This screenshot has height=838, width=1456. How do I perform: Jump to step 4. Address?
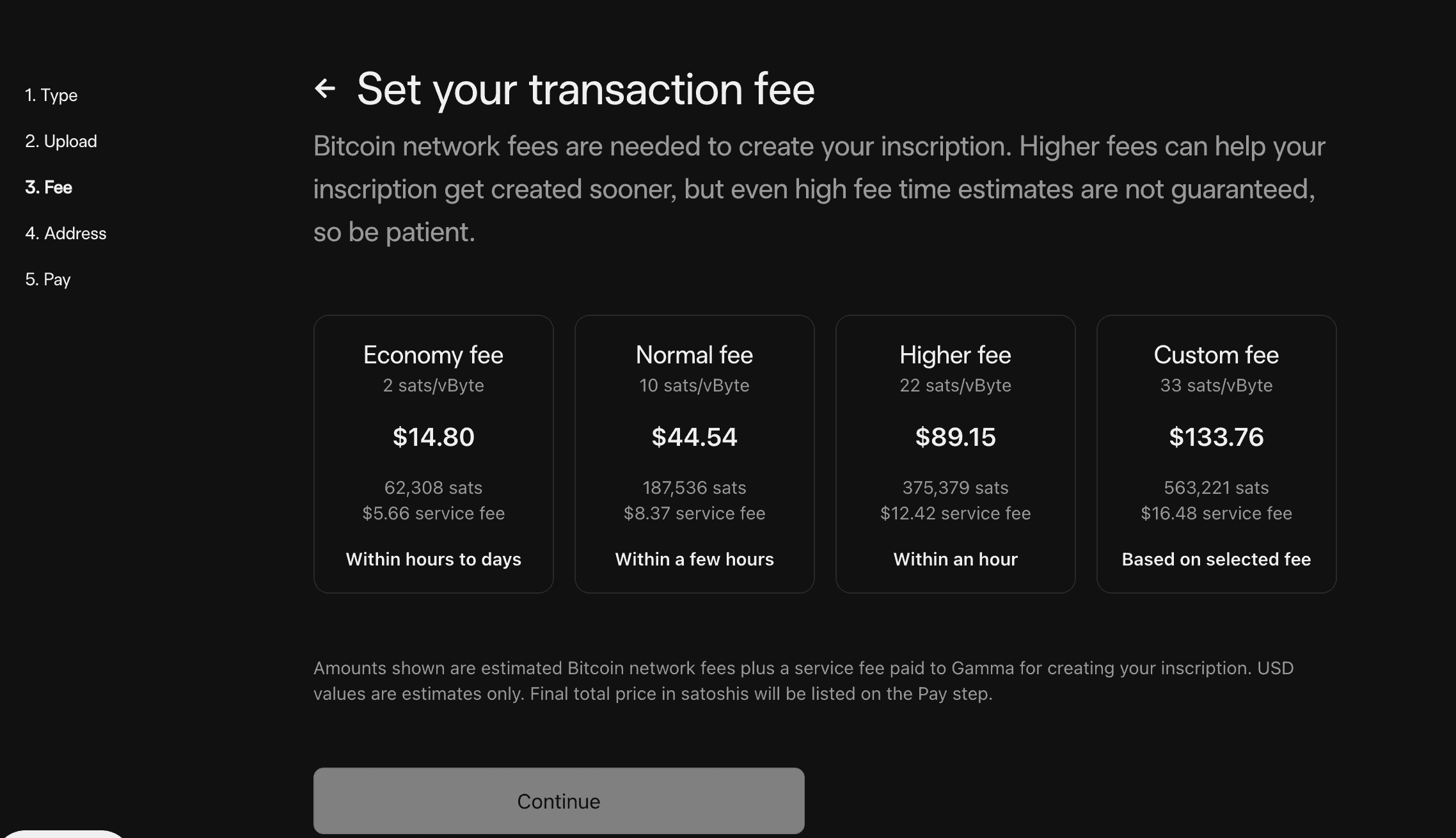66,233
